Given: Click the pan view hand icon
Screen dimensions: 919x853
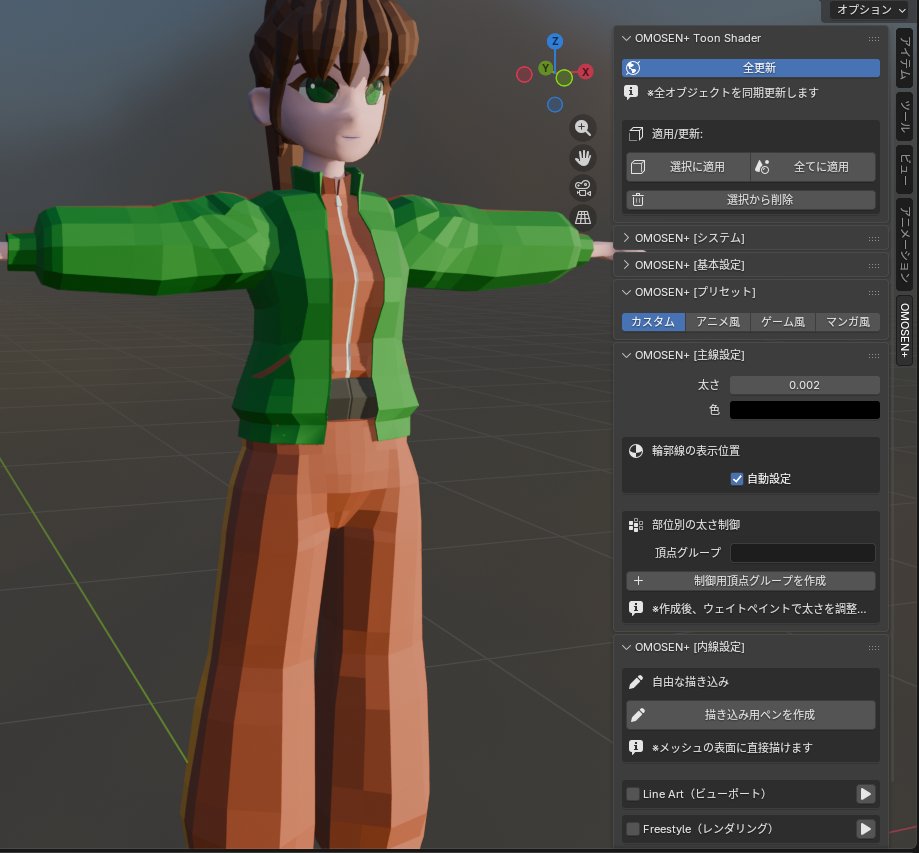Looking at the screenshot, I should pos(583,157).
